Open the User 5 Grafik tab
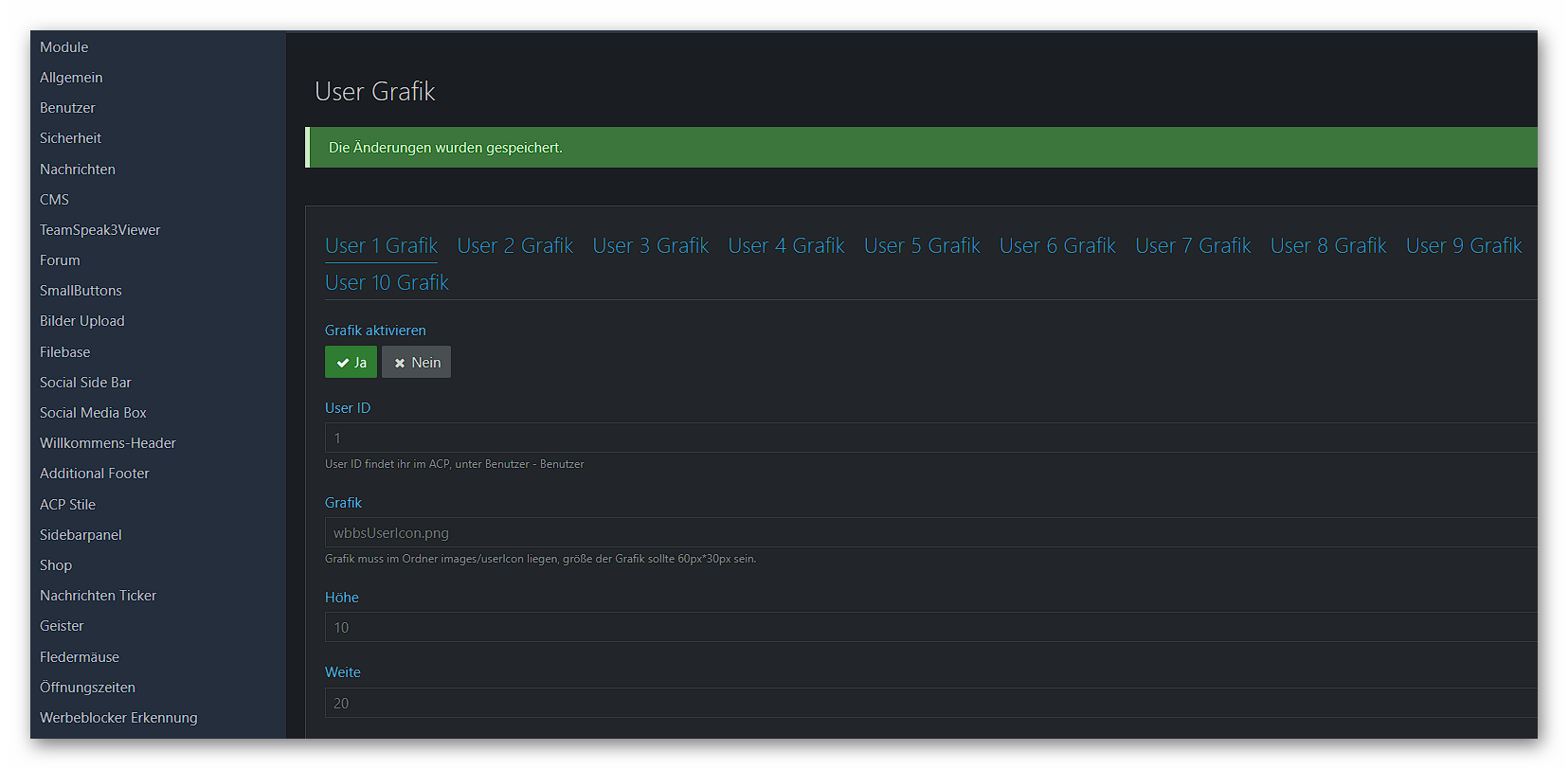The height and width of the screenshot is (769, 1568). click(921, 246)
